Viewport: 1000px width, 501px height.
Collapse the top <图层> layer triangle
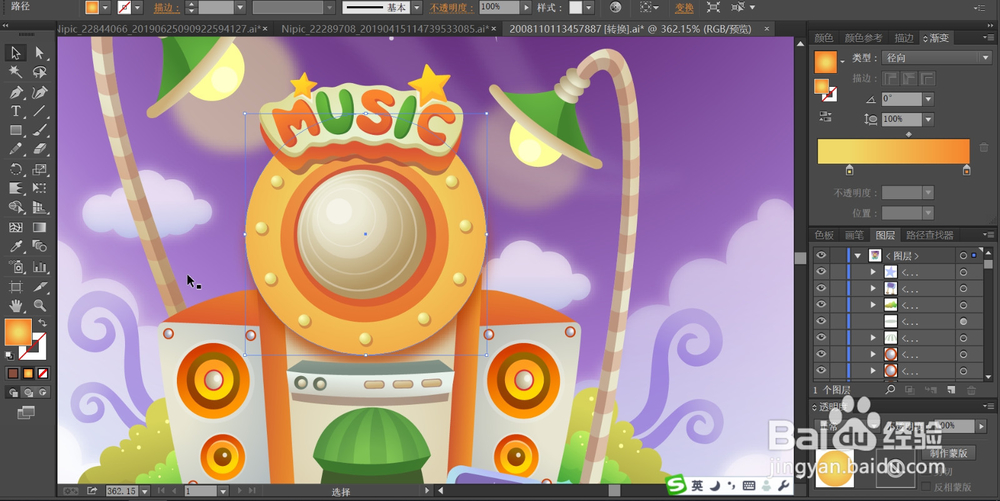(858, 256)
